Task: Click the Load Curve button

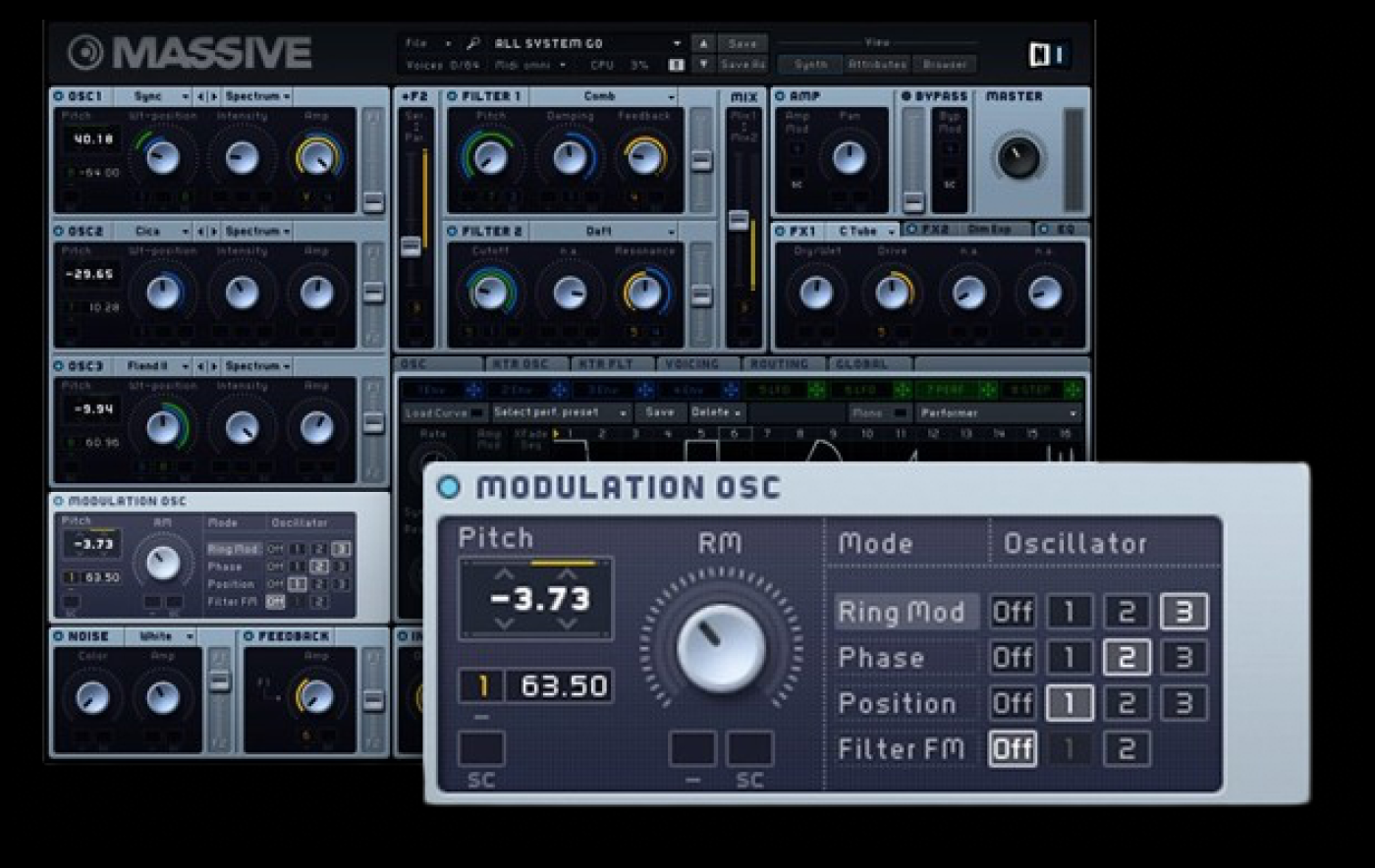Action: [x=444, y=413]
